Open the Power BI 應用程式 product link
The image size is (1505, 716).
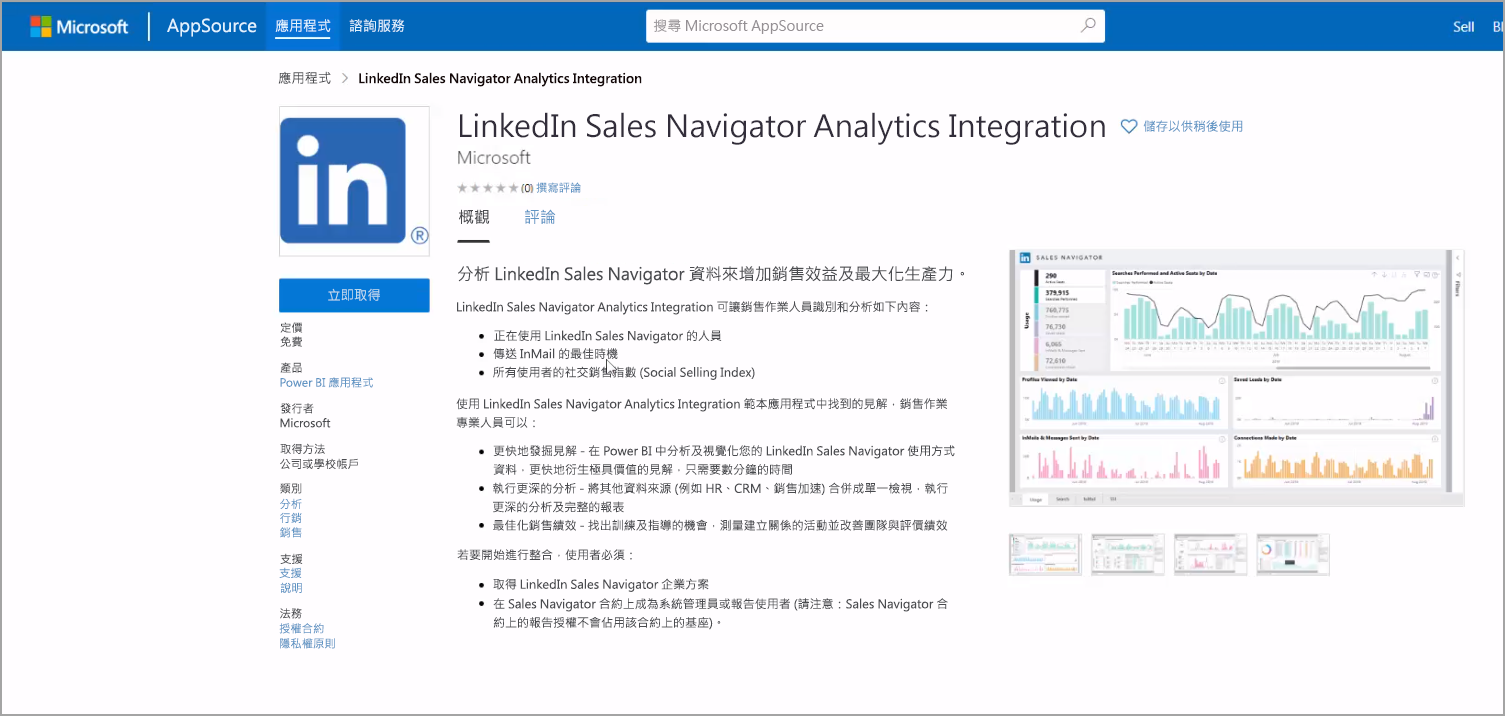click(x=326, y=383)
